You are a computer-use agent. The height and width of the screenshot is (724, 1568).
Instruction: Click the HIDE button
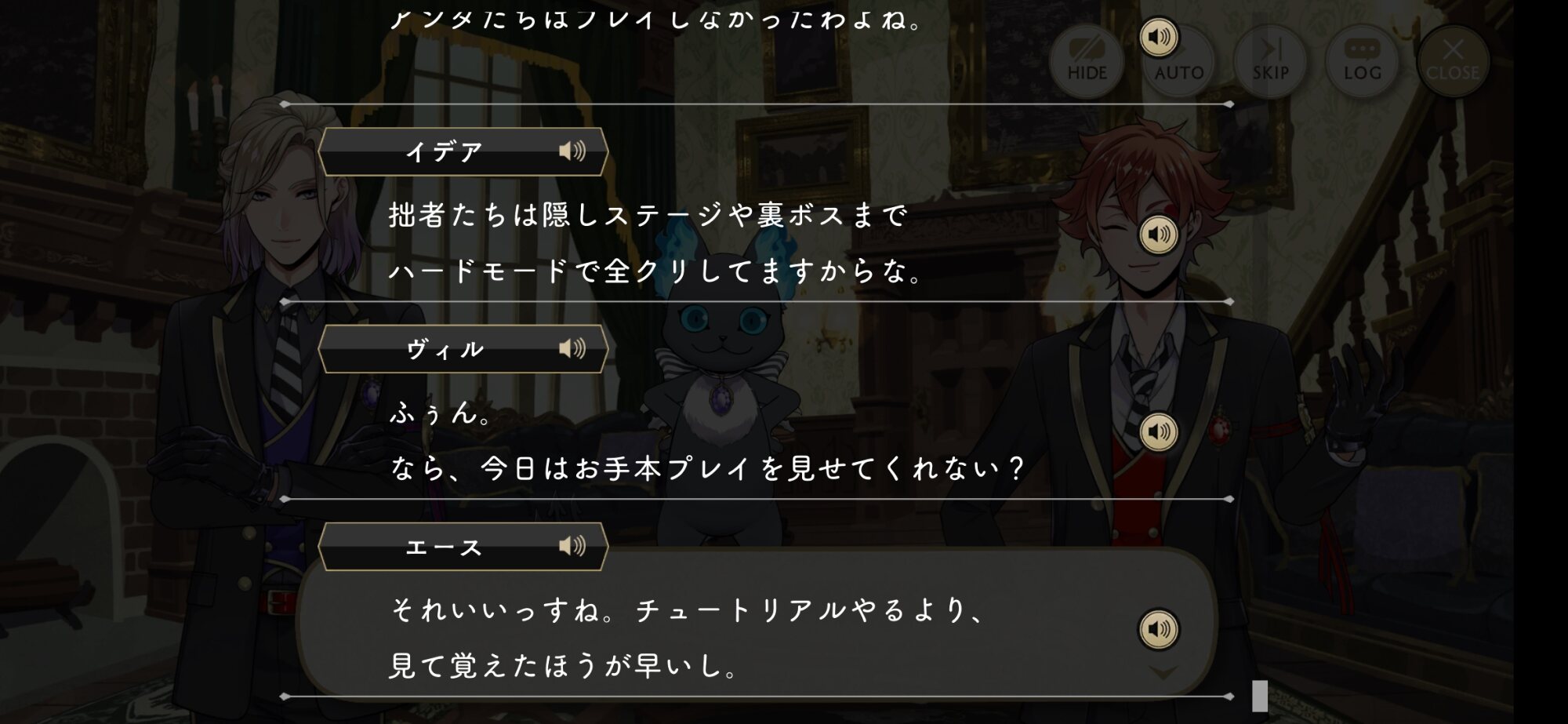coord(1087,61)
